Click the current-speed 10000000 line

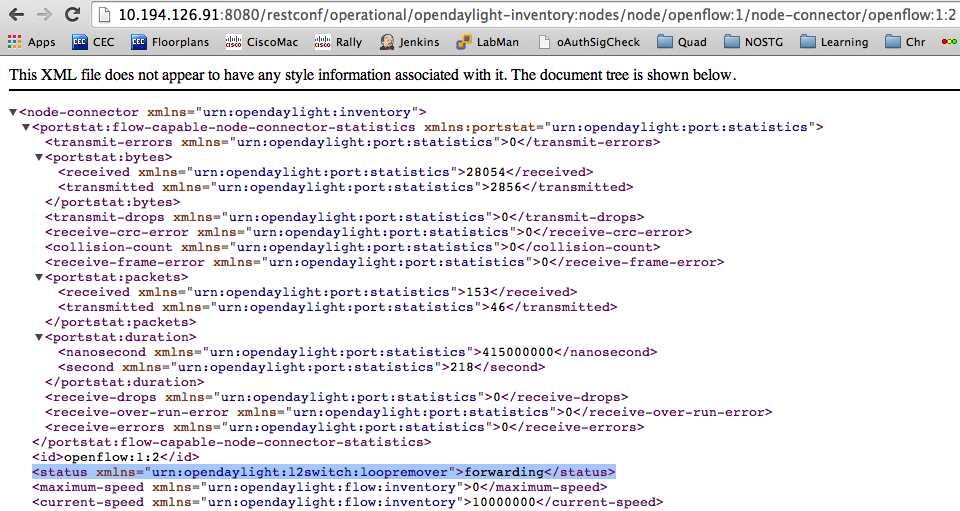pos(348,502)
